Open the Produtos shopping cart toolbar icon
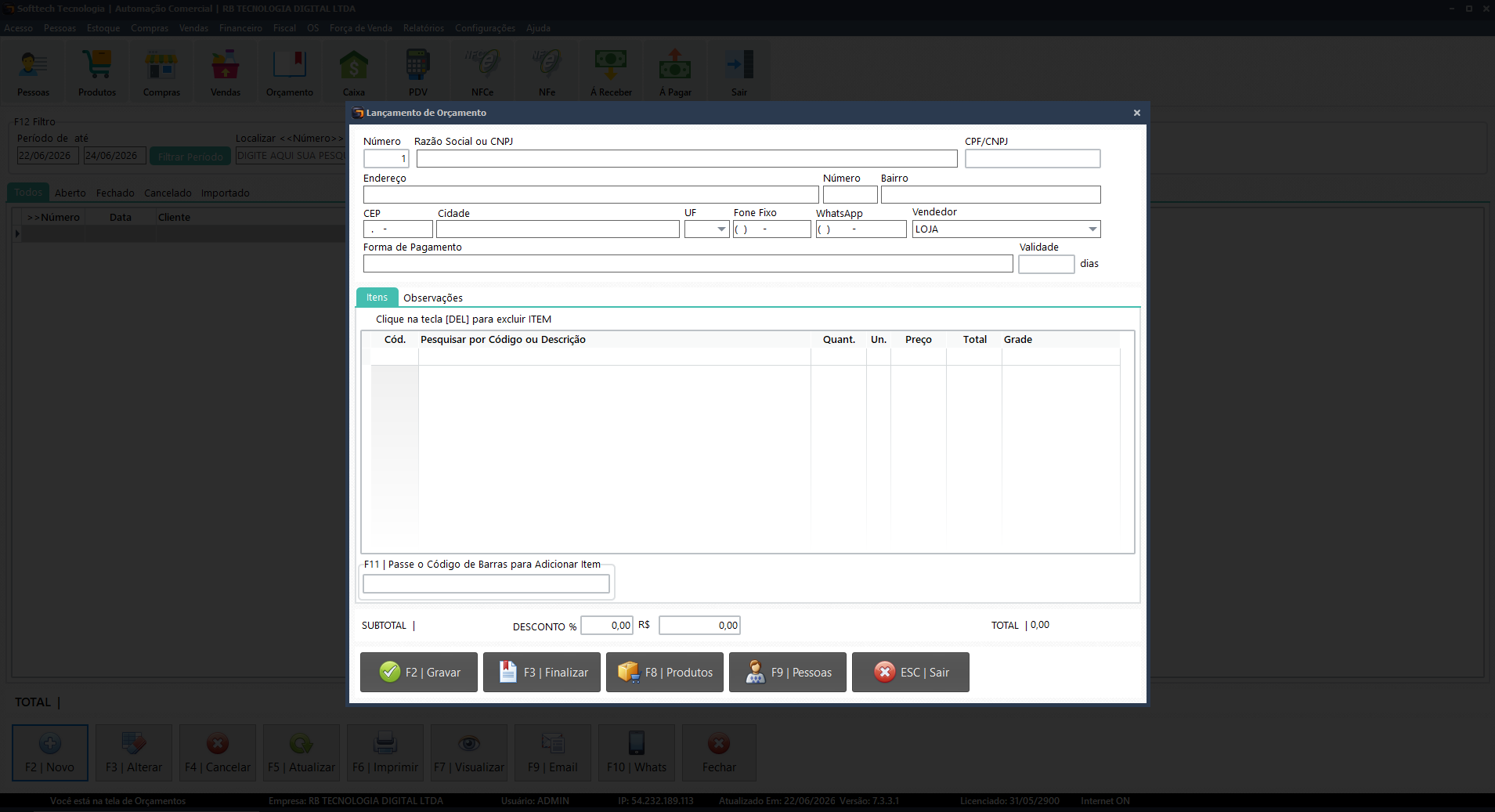Screen dimensions: 1495x812 (x=97, y=73)
